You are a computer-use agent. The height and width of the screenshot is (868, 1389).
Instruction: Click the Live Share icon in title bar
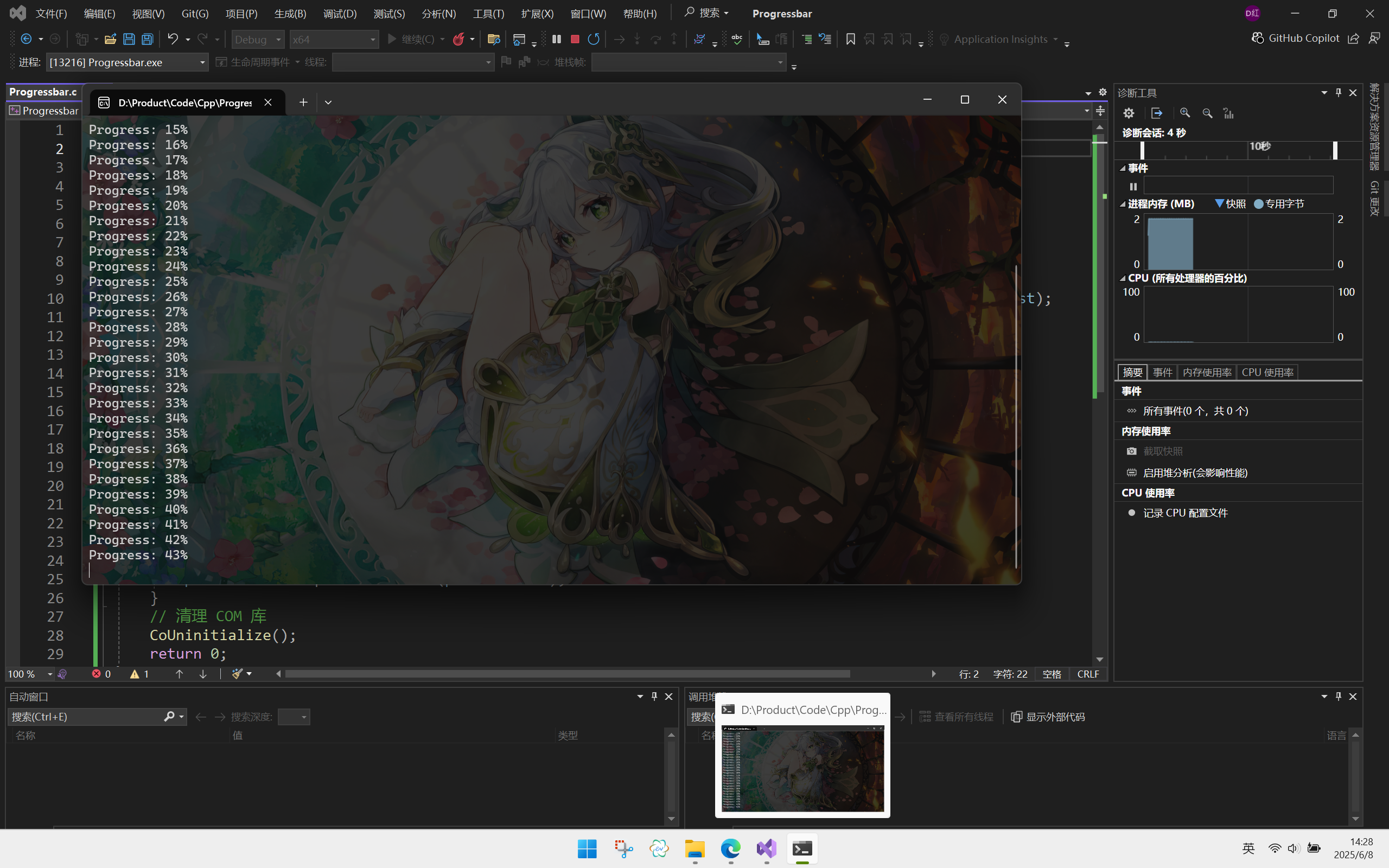click(1353, 39)
